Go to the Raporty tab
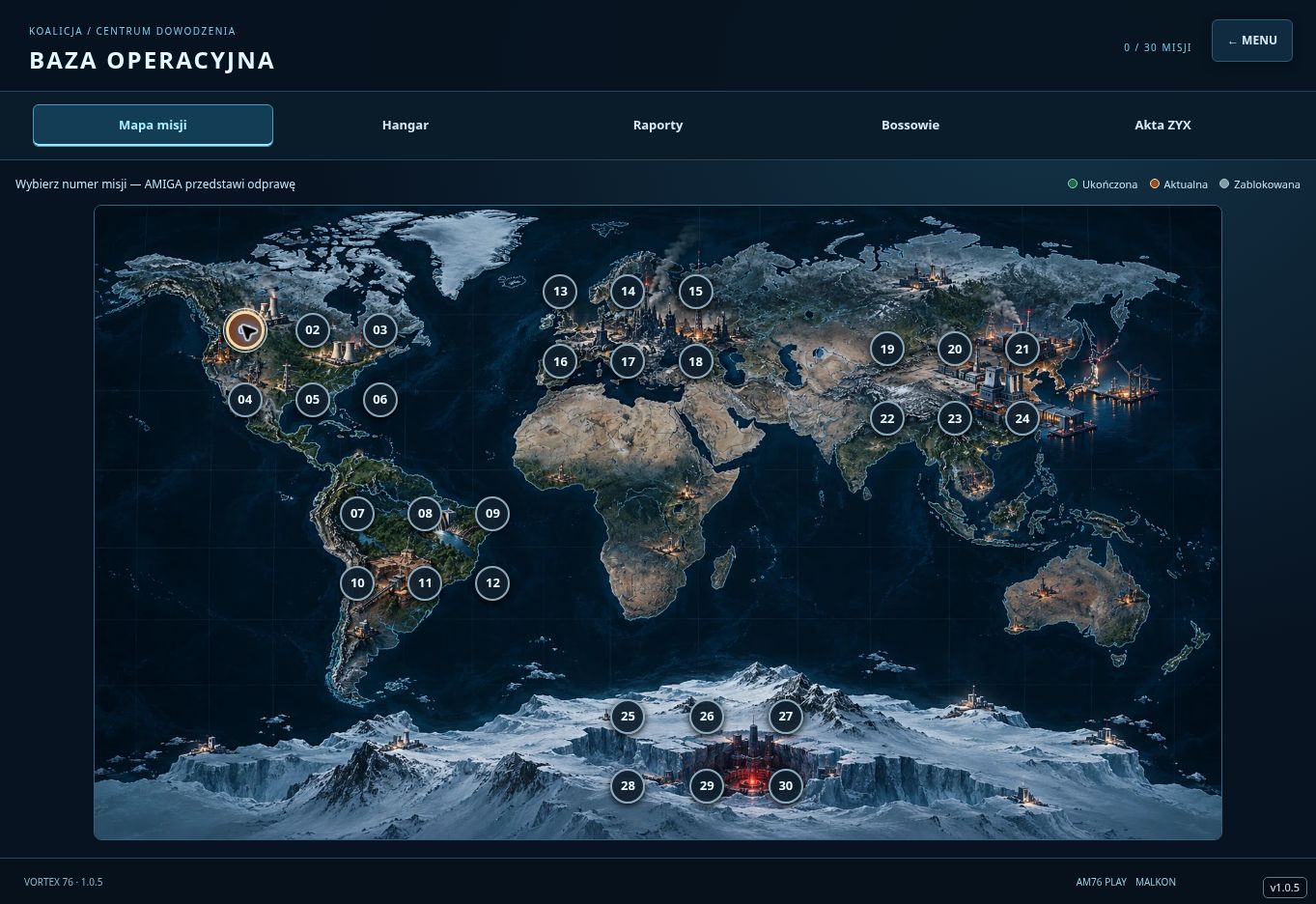This screenshot has height=904, width=1316. (658, 126)
